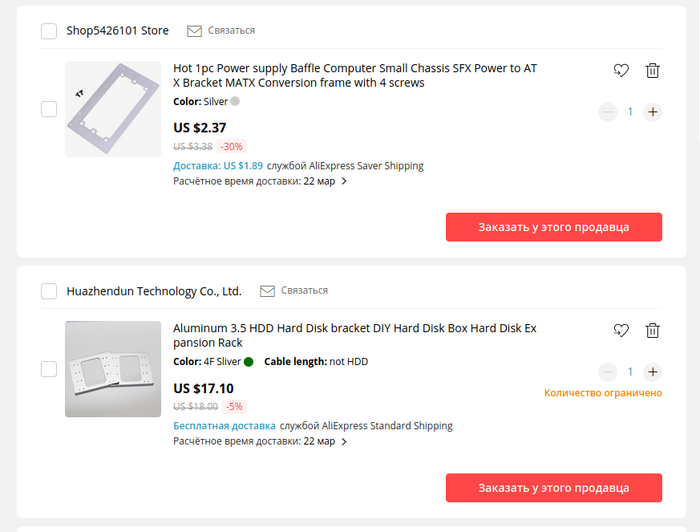
Task: Open the Hot 1pc Power supply Baffle listing
Action: coord(355,75)
